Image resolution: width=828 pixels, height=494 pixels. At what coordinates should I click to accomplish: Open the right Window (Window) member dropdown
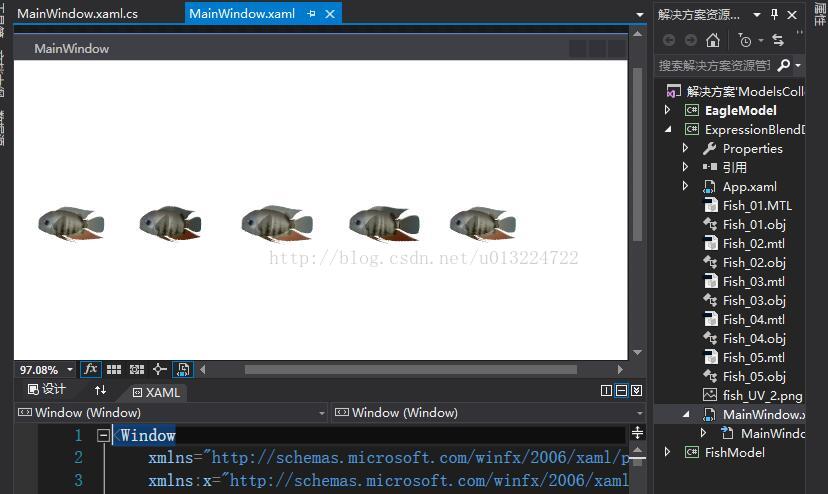[x=639, y=413]
